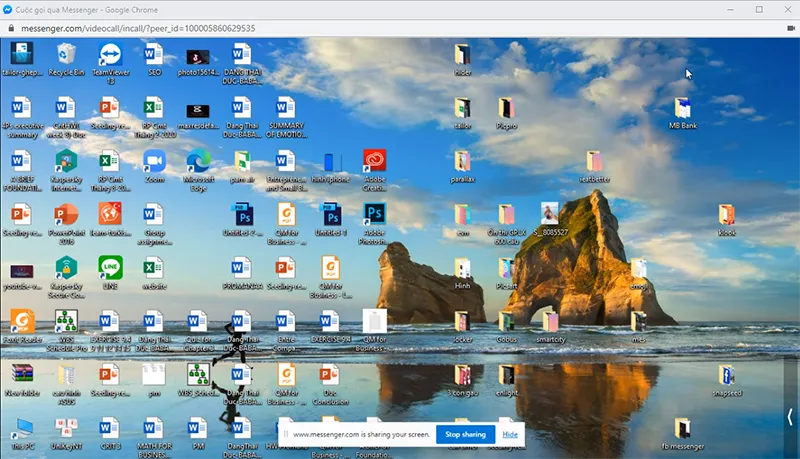800x459 pixels.
Task: Launch Microsoft Edge from the desktop
Action: point(198,162)
